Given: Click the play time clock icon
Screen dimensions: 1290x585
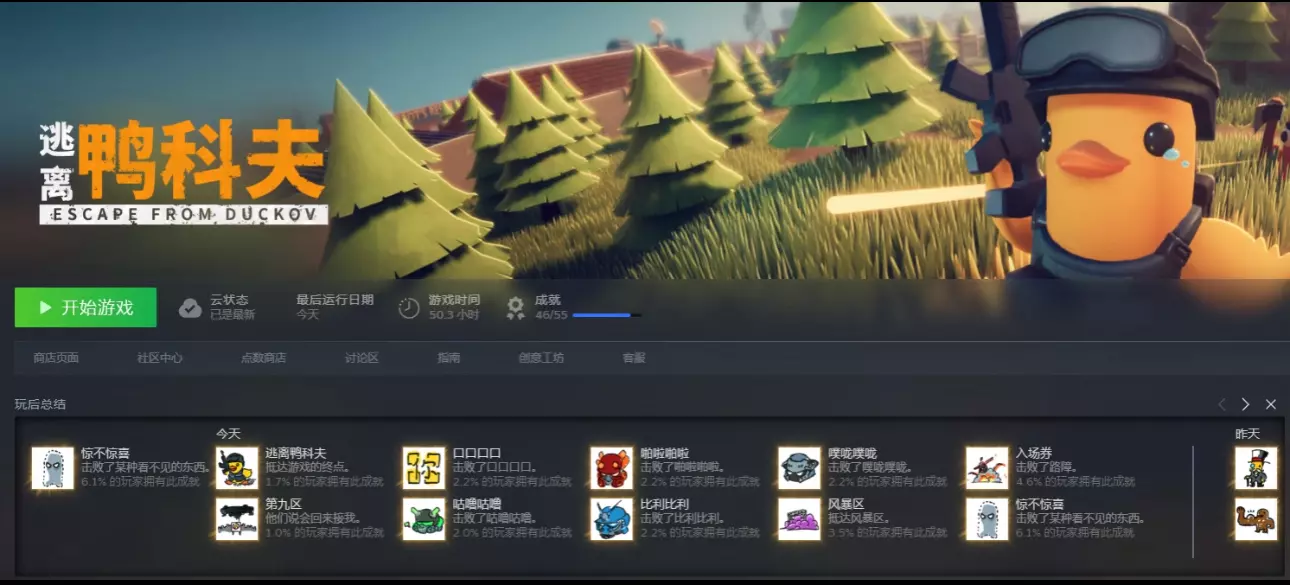Looking at the screenshot, I should [x=409, y=308].
